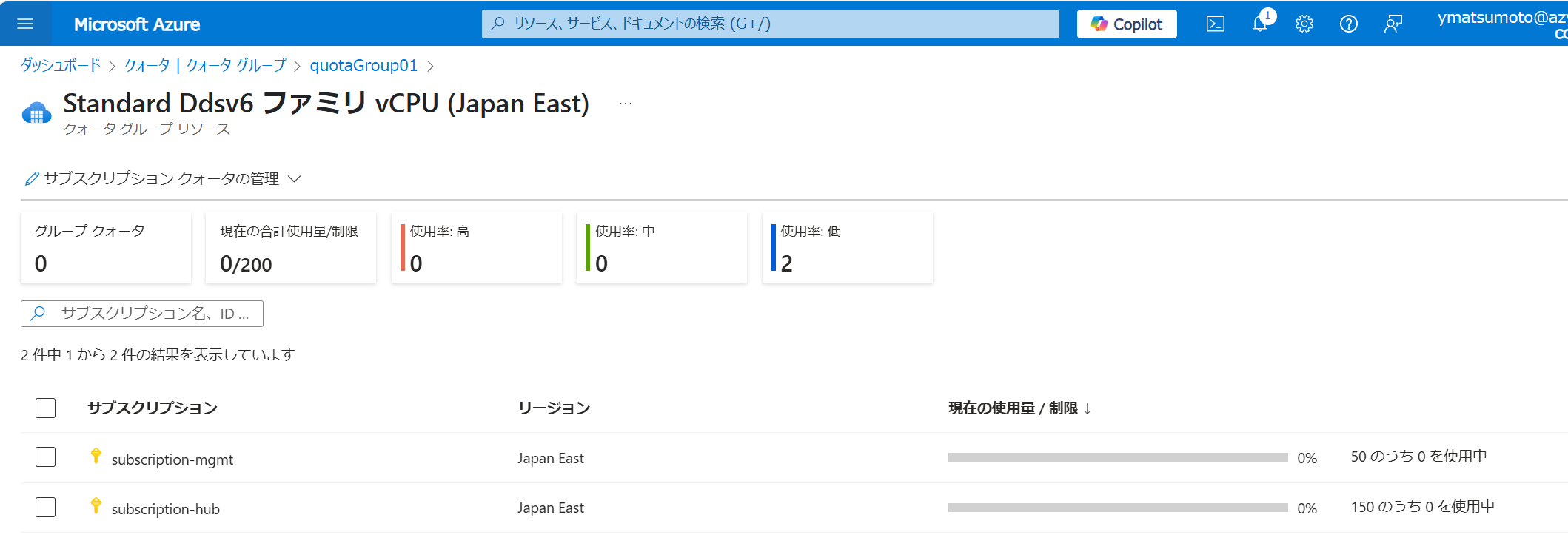Open subscription-hub row name
This screenshot has height=549, width=1568.
pyautogui.click(x=166, y=509)
